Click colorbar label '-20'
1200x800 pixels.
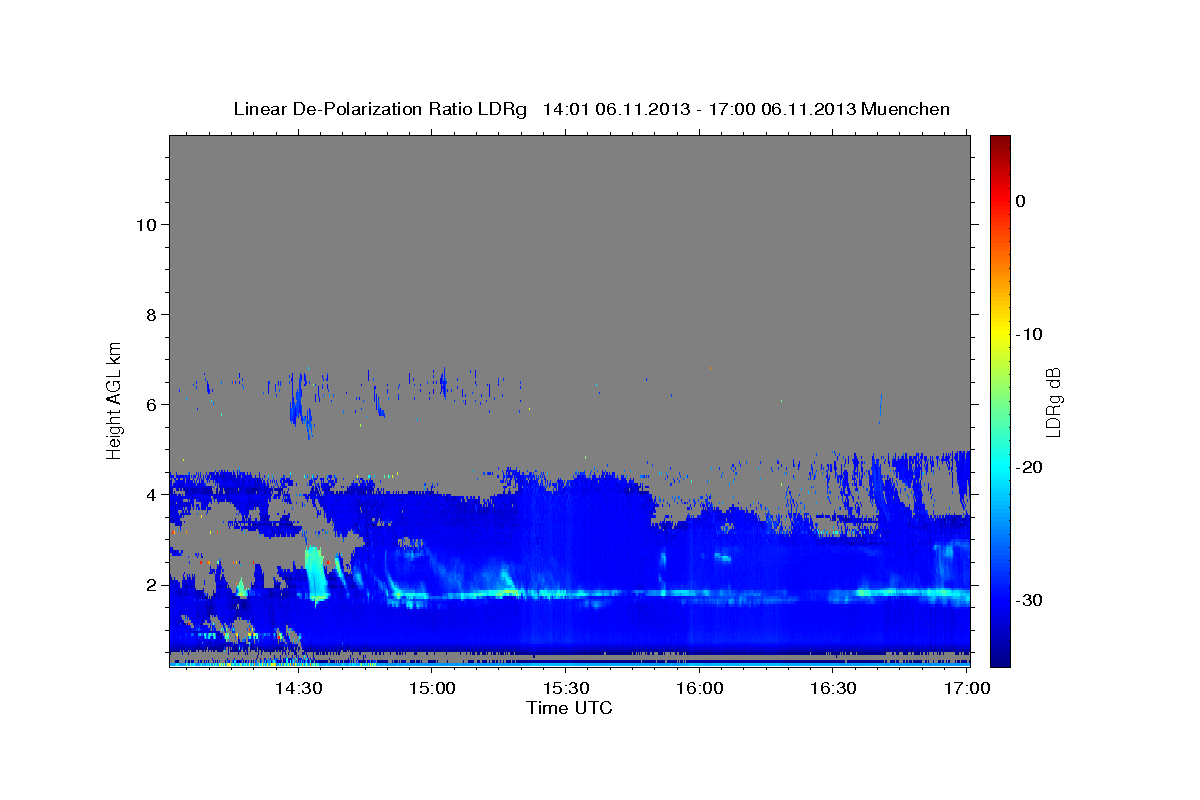(1028, 467)
